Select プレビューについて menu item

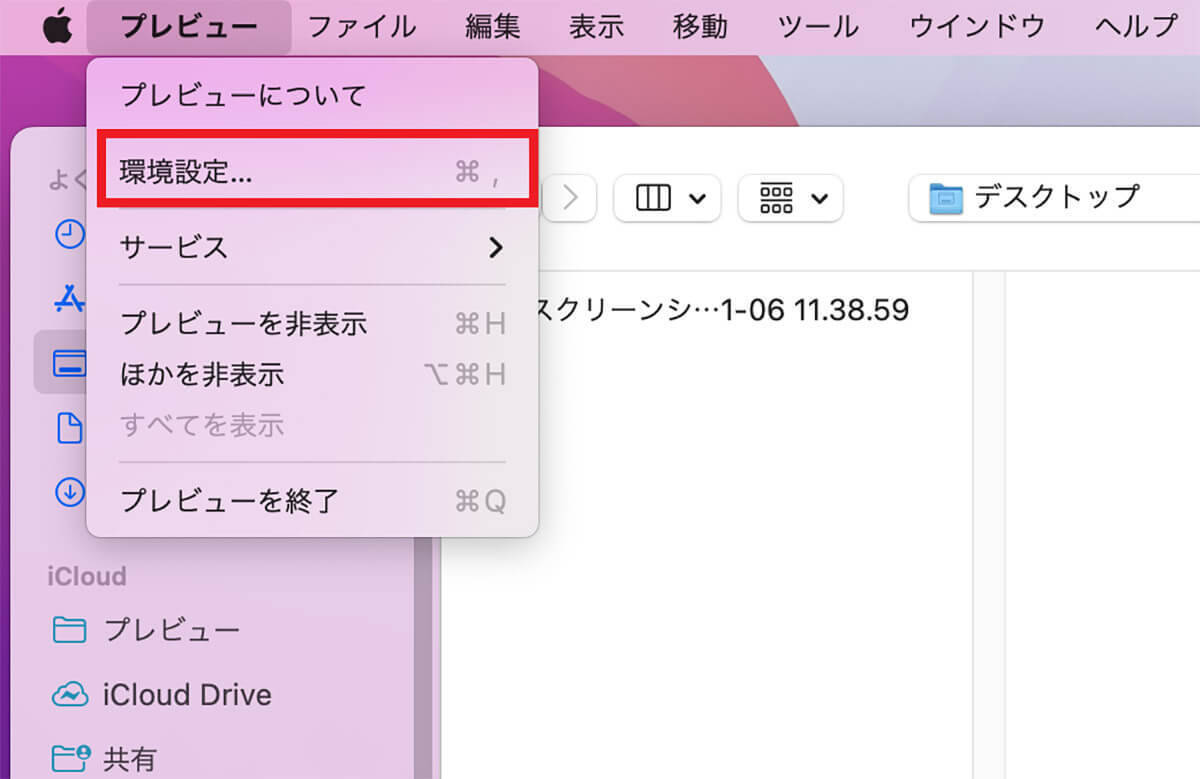coord(312,96)
